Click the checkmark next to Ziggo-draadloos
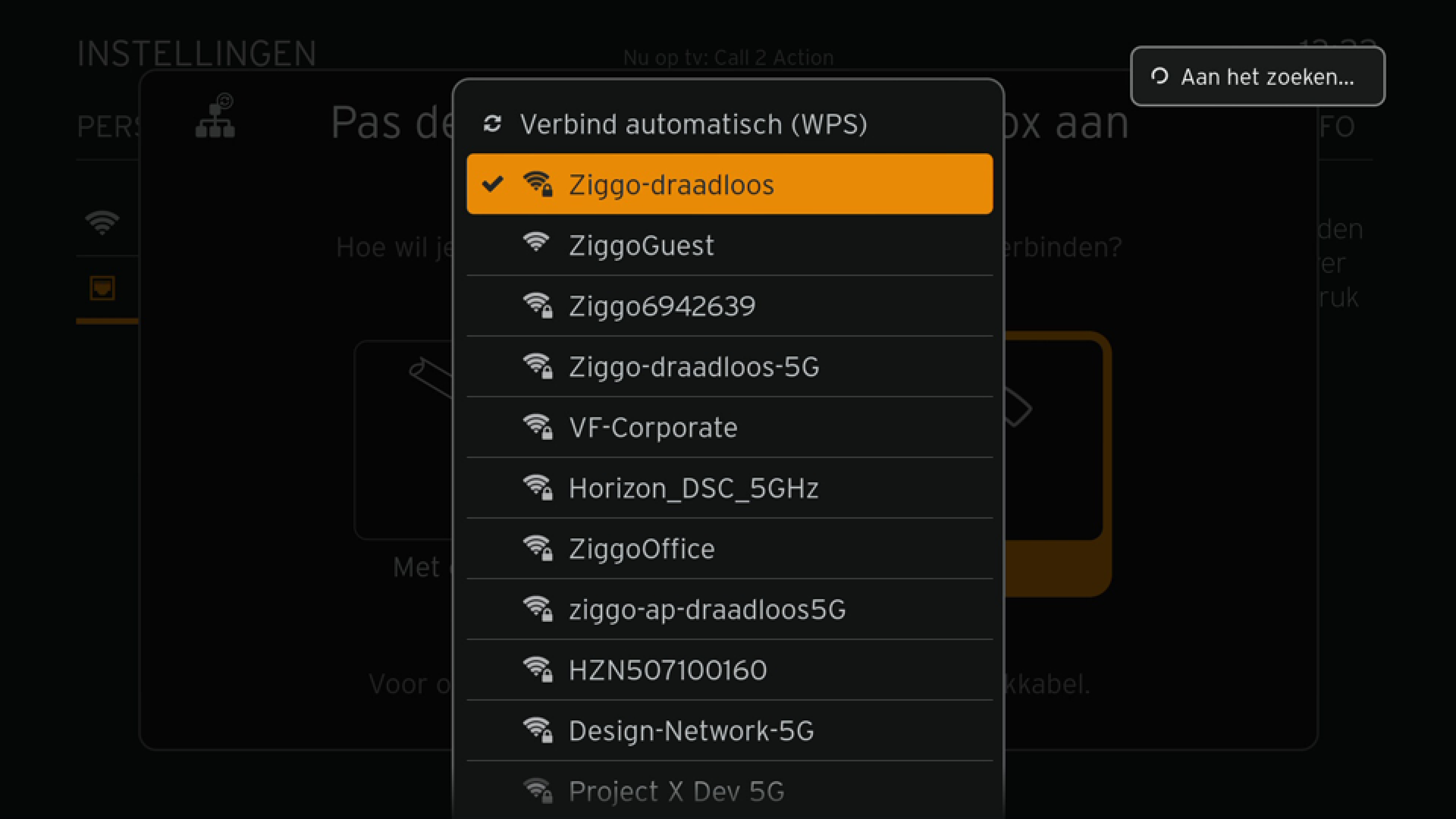Screen dimensions: 1456x819 point(493,184)
